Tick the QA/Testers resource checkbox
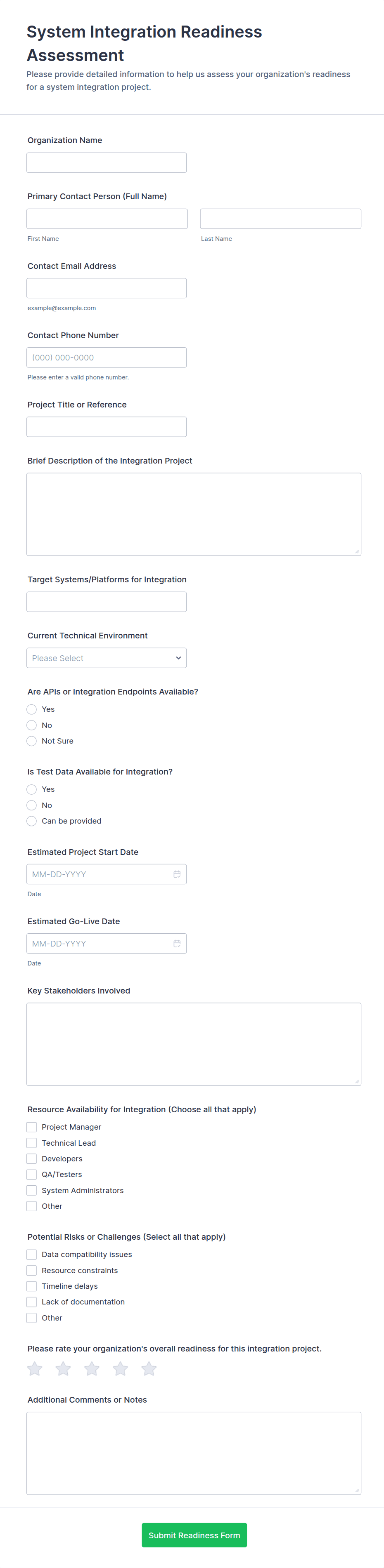 32,1175
